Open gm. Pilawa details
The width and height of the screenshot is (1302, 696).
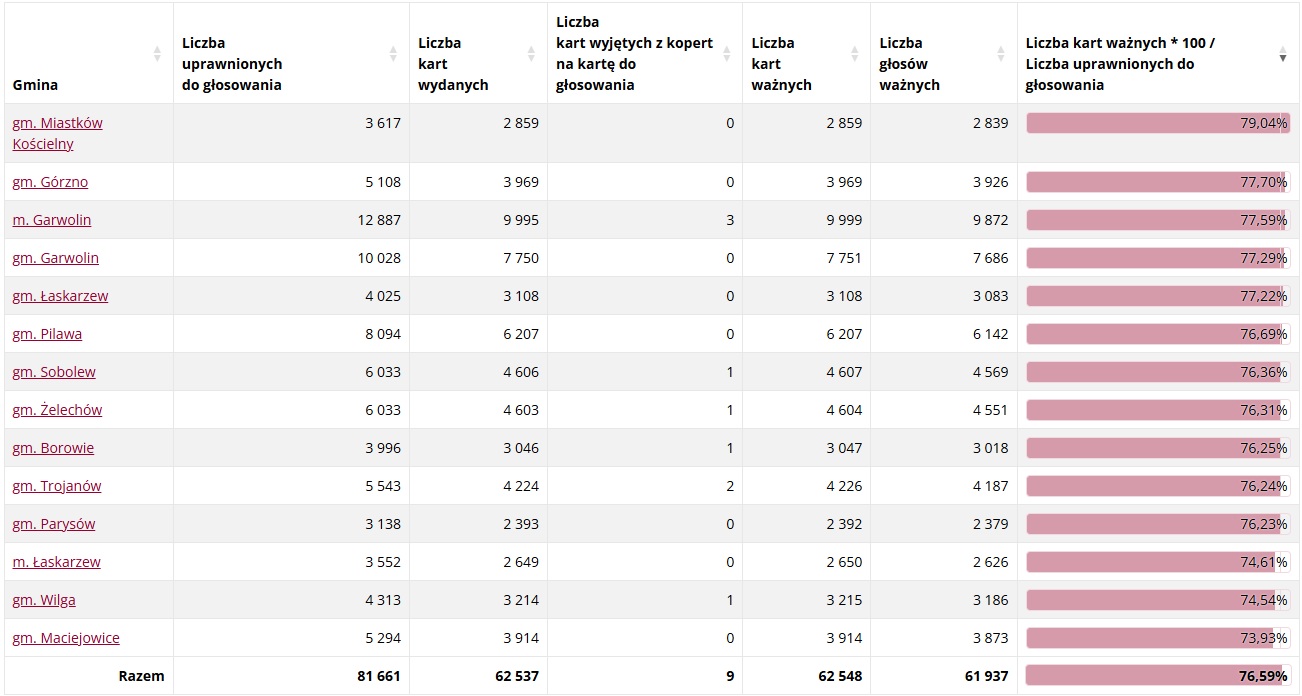(x=47, y=334)
